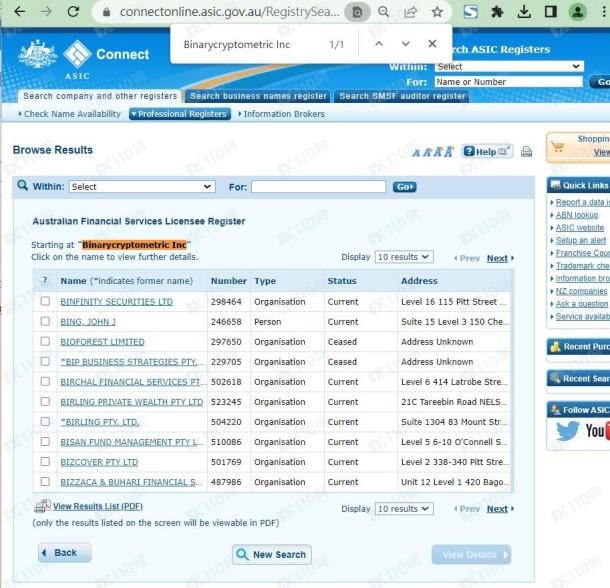Click the blue S extension icon
This screenshot has height=588, width=610.
pyautogui.click(x=471, y=12)
